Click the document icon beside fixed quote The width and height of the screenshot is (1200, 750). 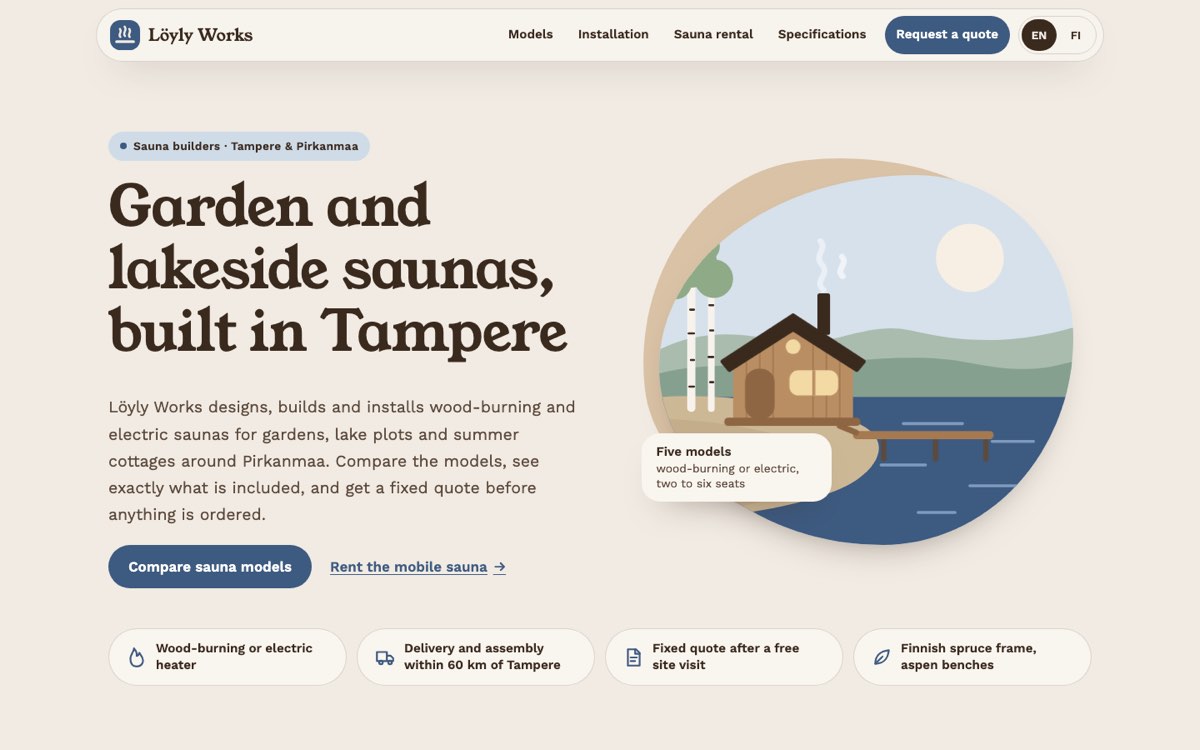pyautogui.click(x=633, y=657)
